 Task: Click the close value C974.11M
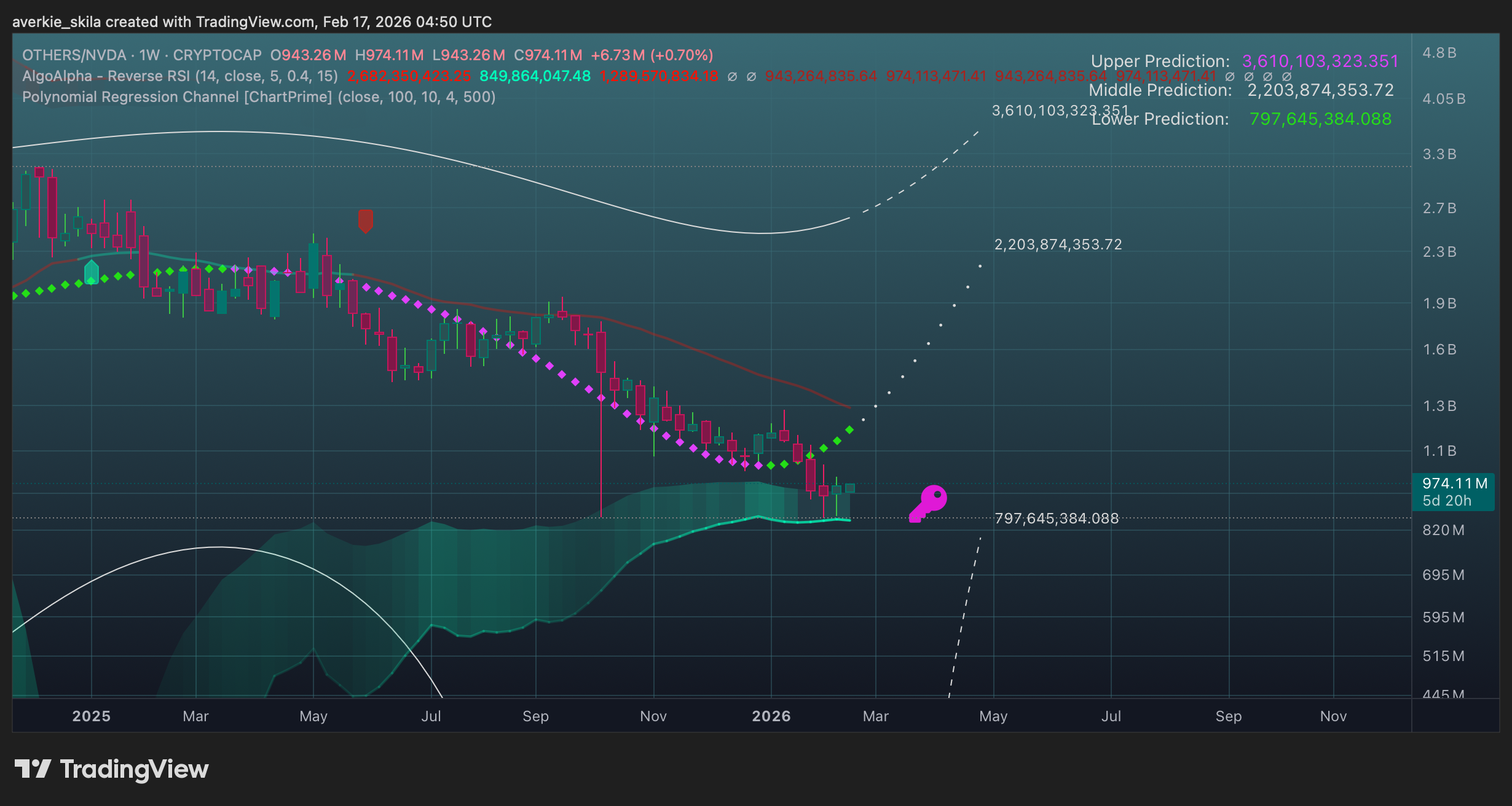[x=548, y=55]
